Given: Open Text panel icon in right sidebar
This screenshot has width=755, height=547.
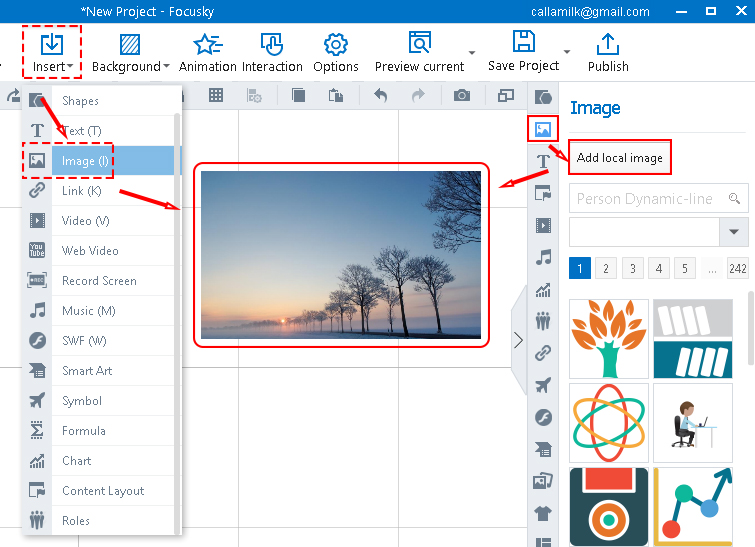Looking at the screenshot, I should pos(543,161).
